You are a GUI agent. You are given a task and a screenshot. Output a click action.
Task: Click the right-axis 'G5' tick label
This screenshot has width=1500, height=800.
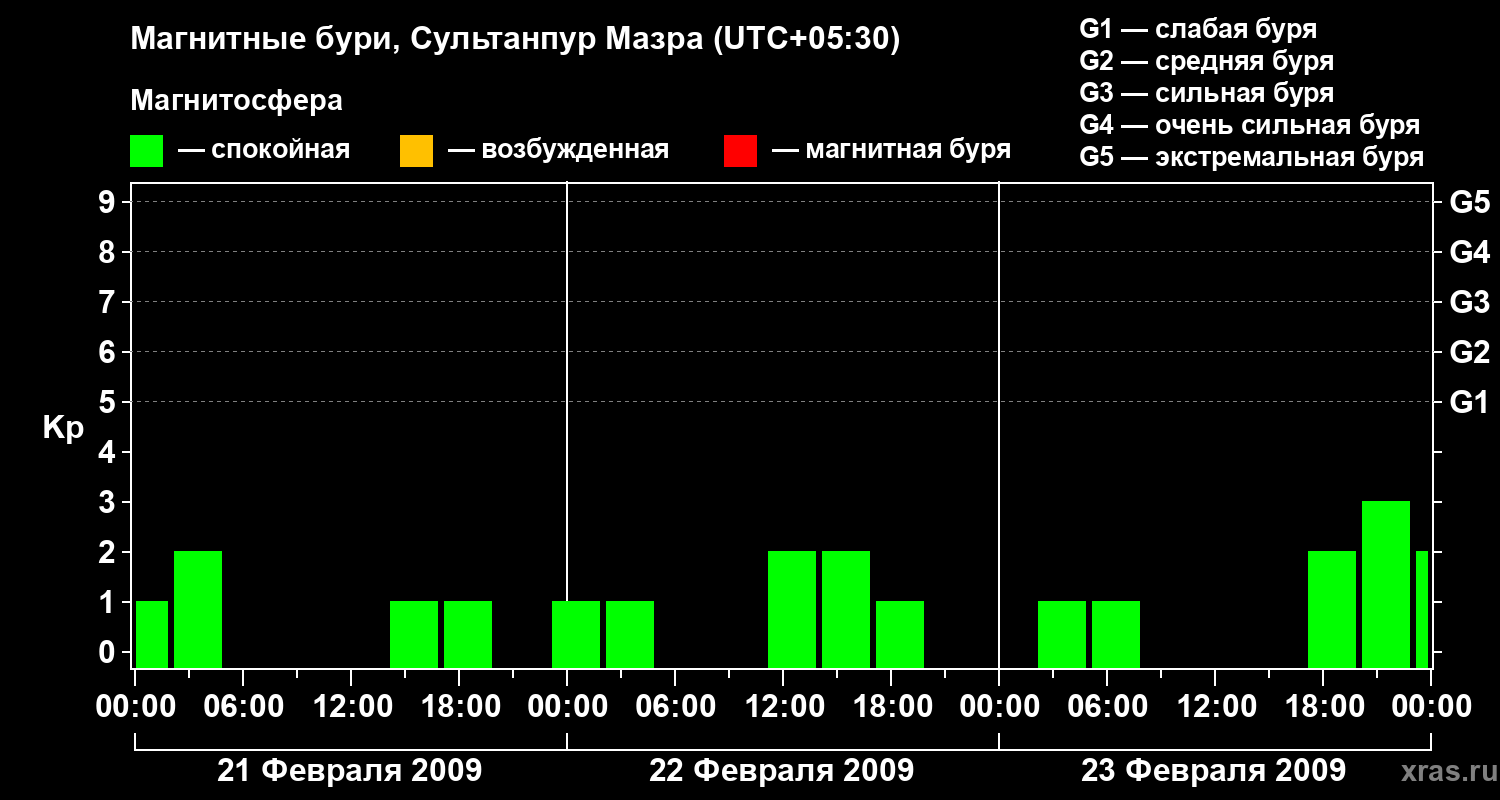coord(1470,202)
